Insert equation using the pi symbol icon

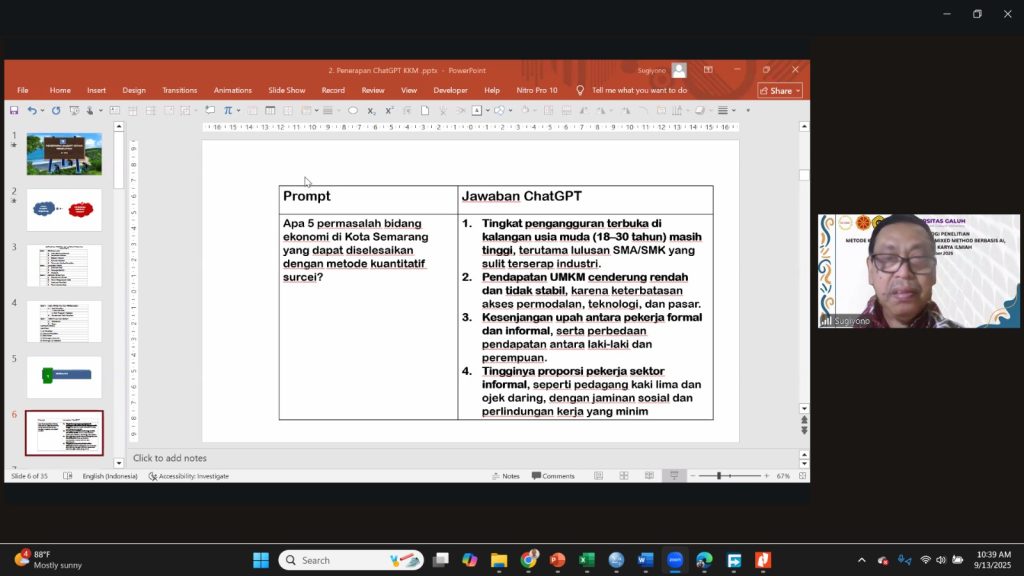(x=227, y=110)
